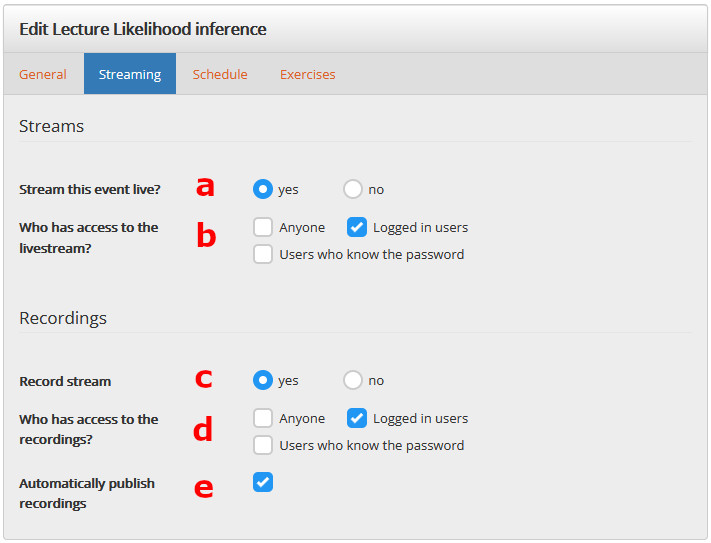Click the 'Recordings' section heading

click(x=63, y=318)
